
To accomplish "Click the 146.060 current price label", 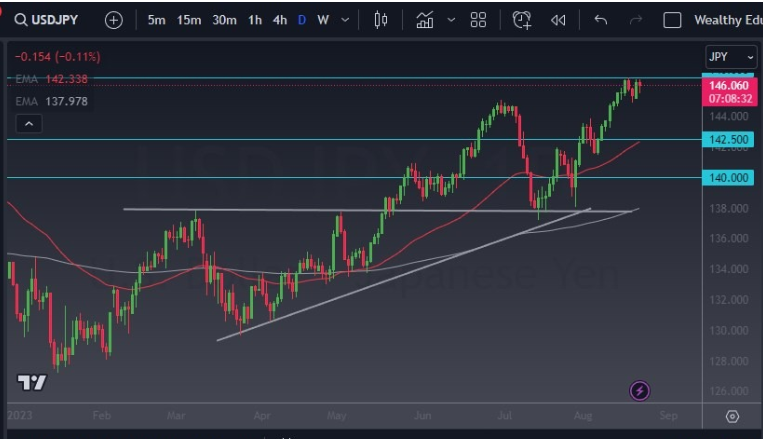I will click(729, 92).
